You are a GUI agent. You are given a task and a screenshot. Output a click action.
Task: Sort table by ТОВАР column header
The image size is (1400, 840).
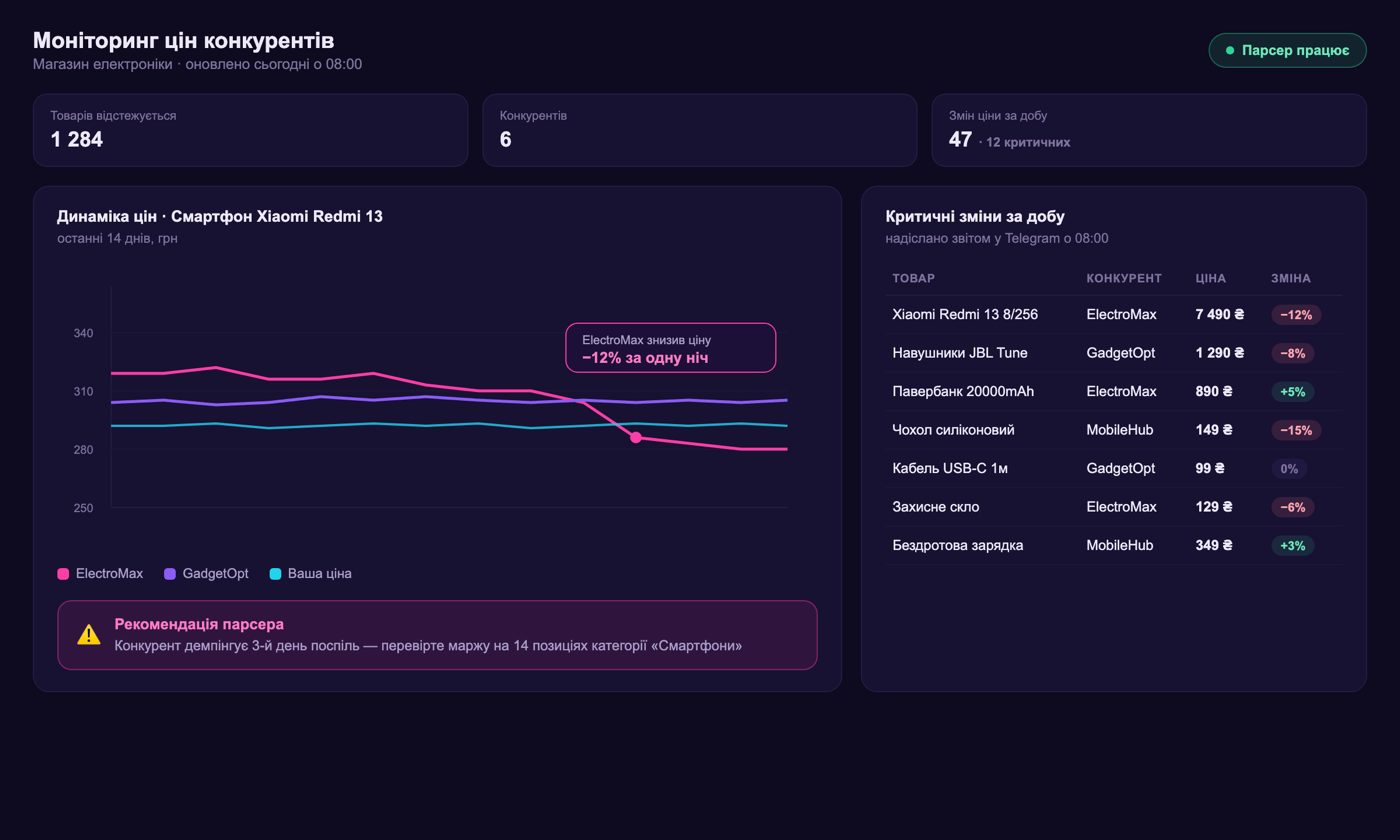(914, 278)
